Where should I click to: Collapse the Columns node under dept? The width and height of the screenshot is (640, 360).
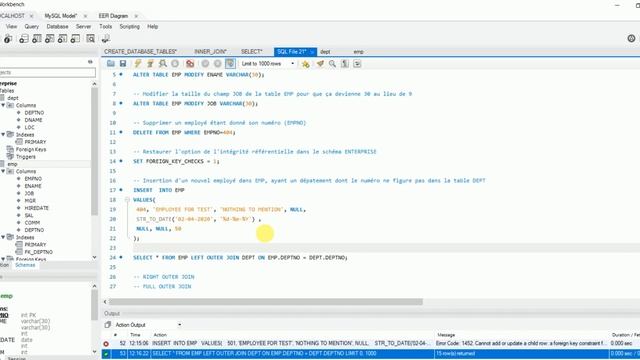3,105
